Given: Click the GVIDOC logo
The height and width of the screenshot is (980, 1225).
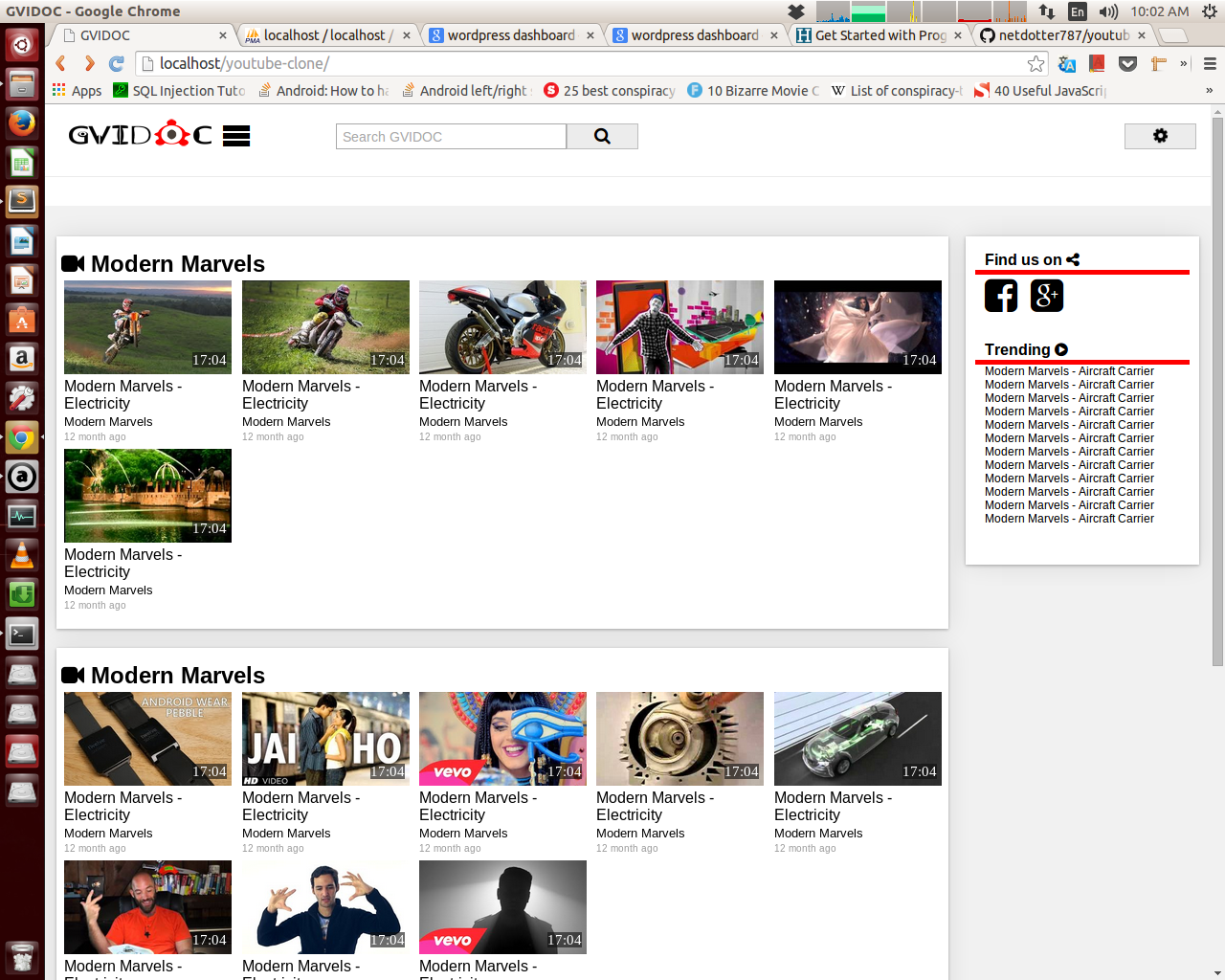Looking at the screenshot, I should 141,135.
